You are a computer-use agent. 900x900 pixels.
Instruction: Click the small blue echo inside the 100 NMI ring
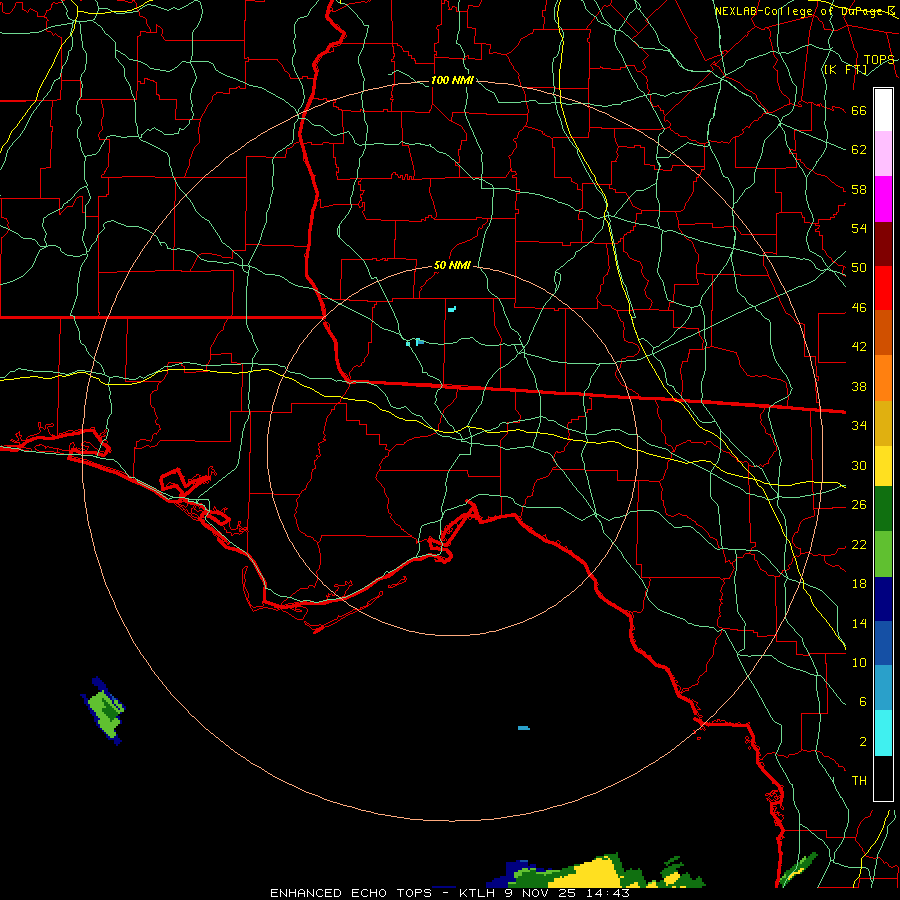(523, 728)
